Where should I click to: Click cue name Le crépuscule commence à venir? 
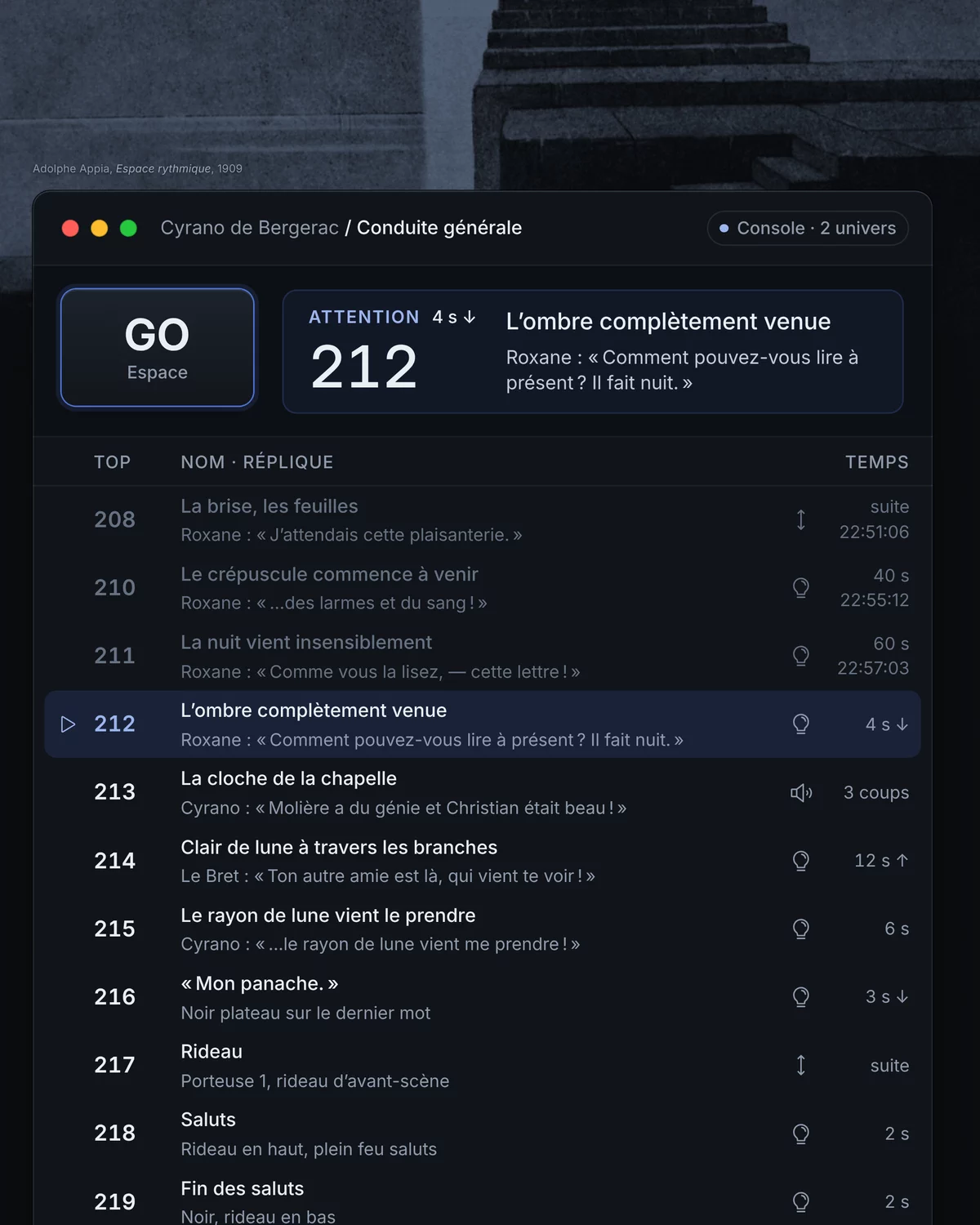pyautogui.click(x=329, y=574)
